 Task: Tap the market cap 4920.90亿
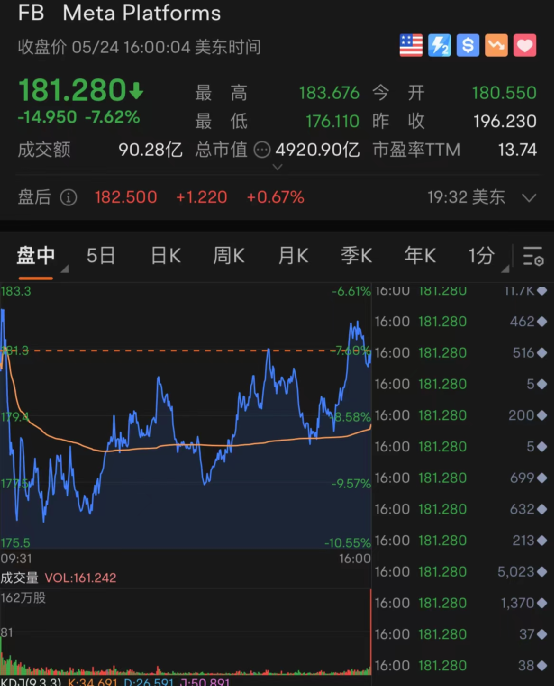pos(318,150)
